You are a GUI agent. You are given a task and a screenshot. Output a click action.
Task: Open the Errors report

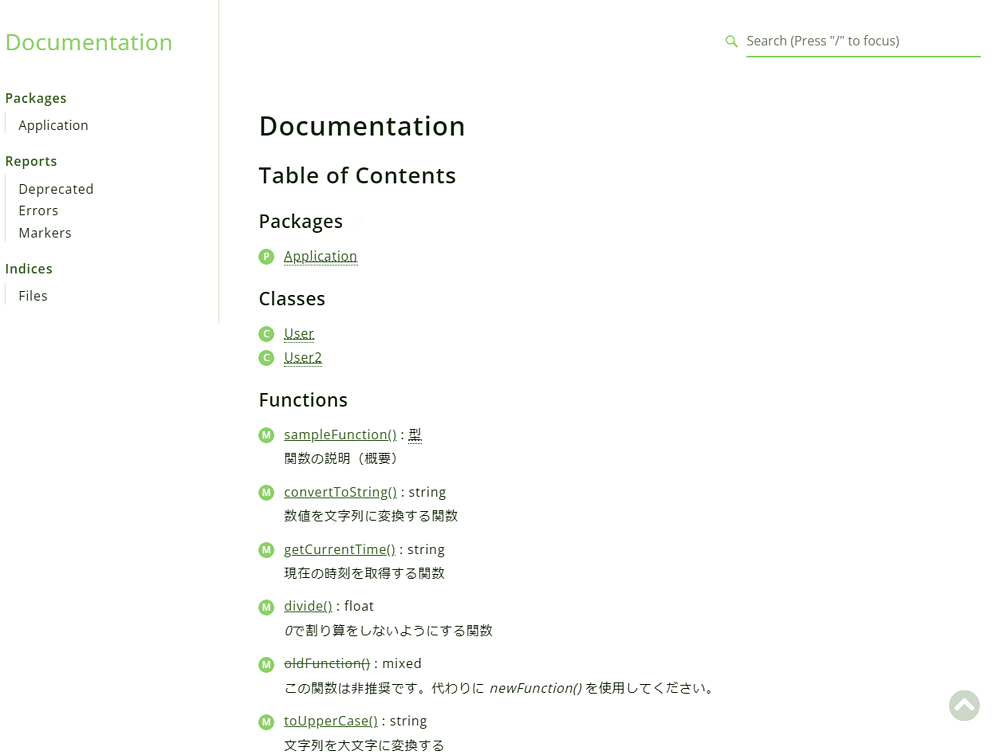38,210
